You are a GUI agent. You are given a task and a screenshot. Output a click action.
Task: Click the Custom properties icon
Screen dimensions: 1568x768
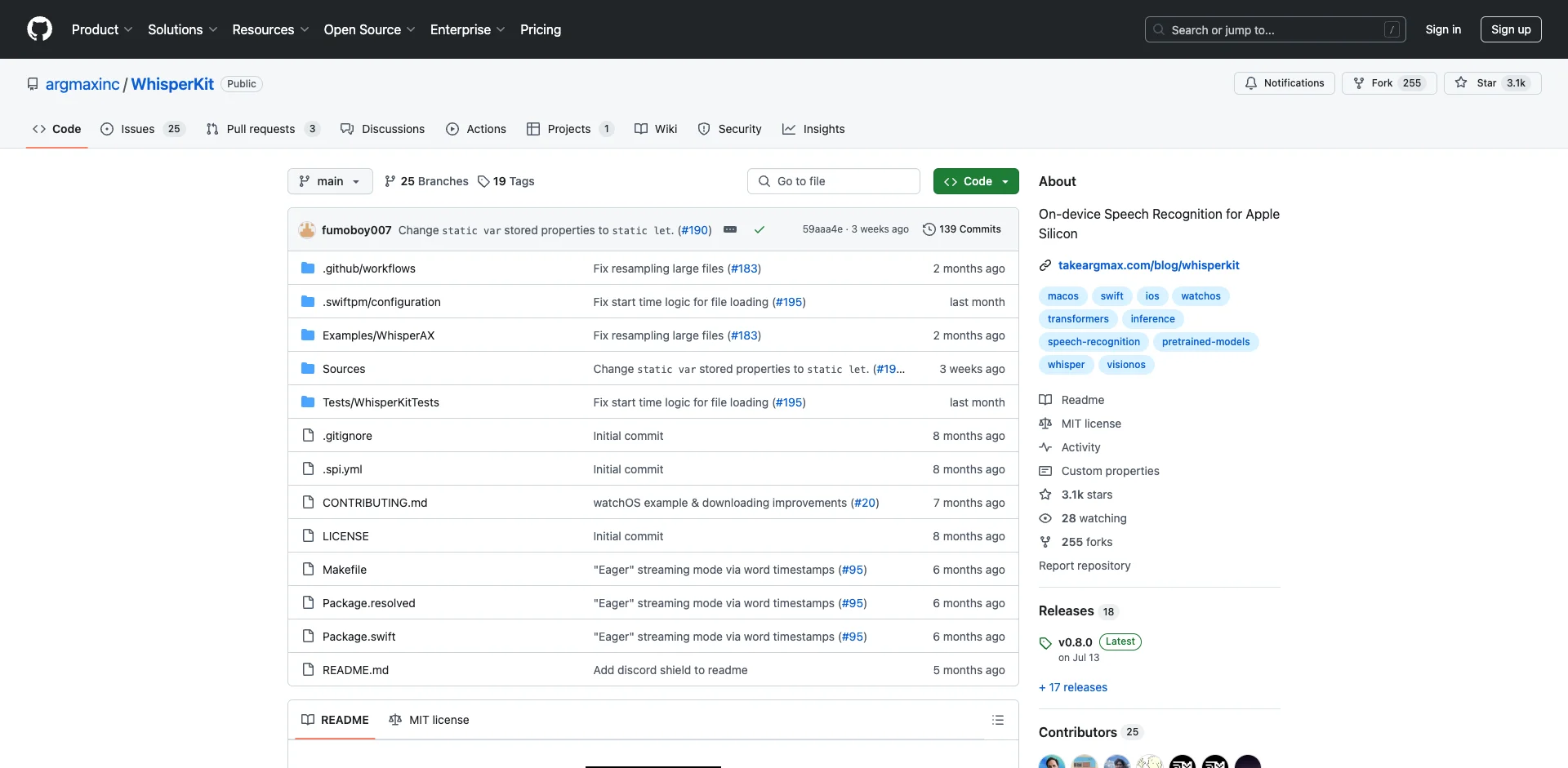(1045, 471)
